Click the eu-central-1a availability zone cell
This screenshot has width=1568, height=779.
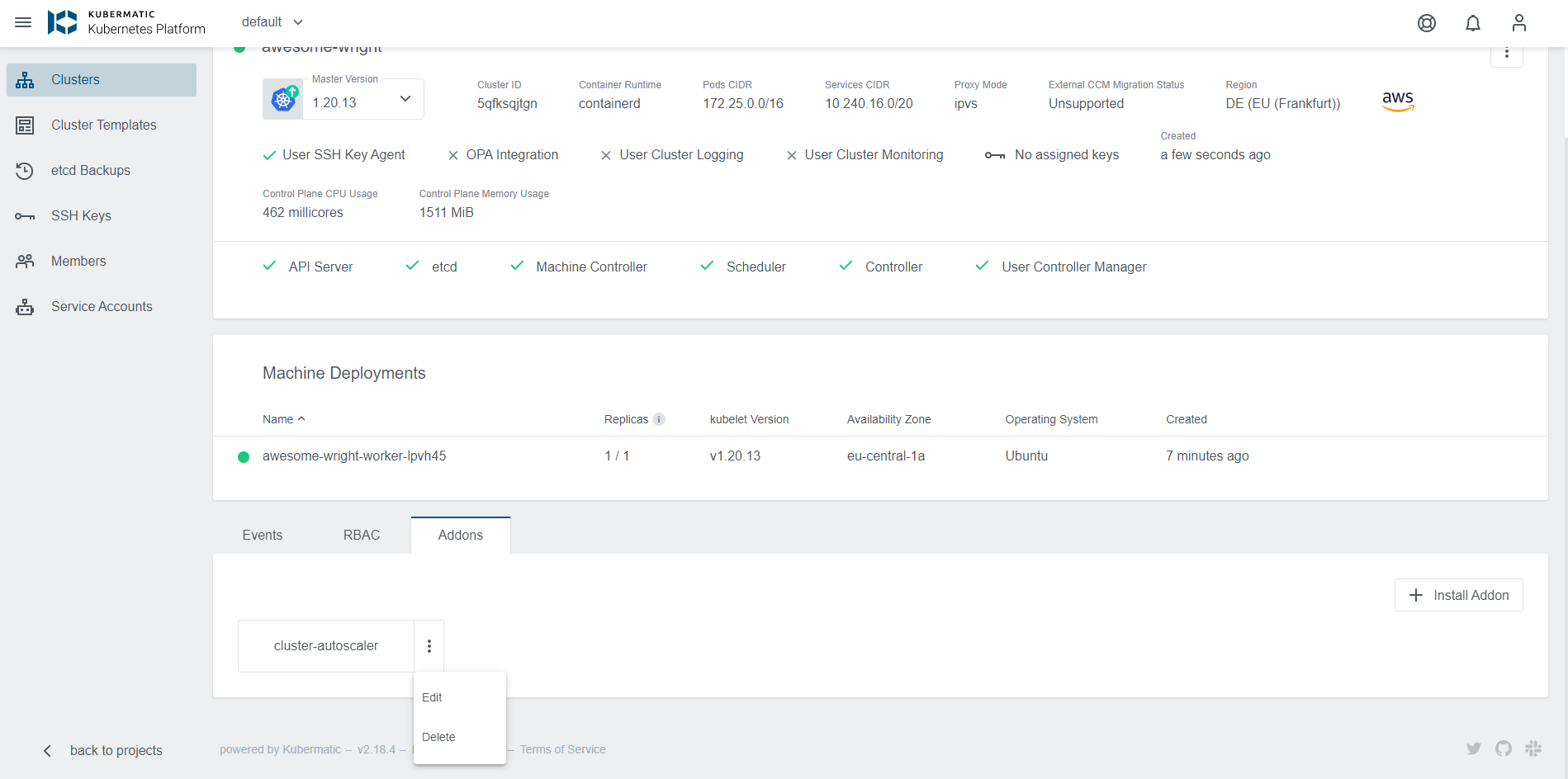[886, 456]
